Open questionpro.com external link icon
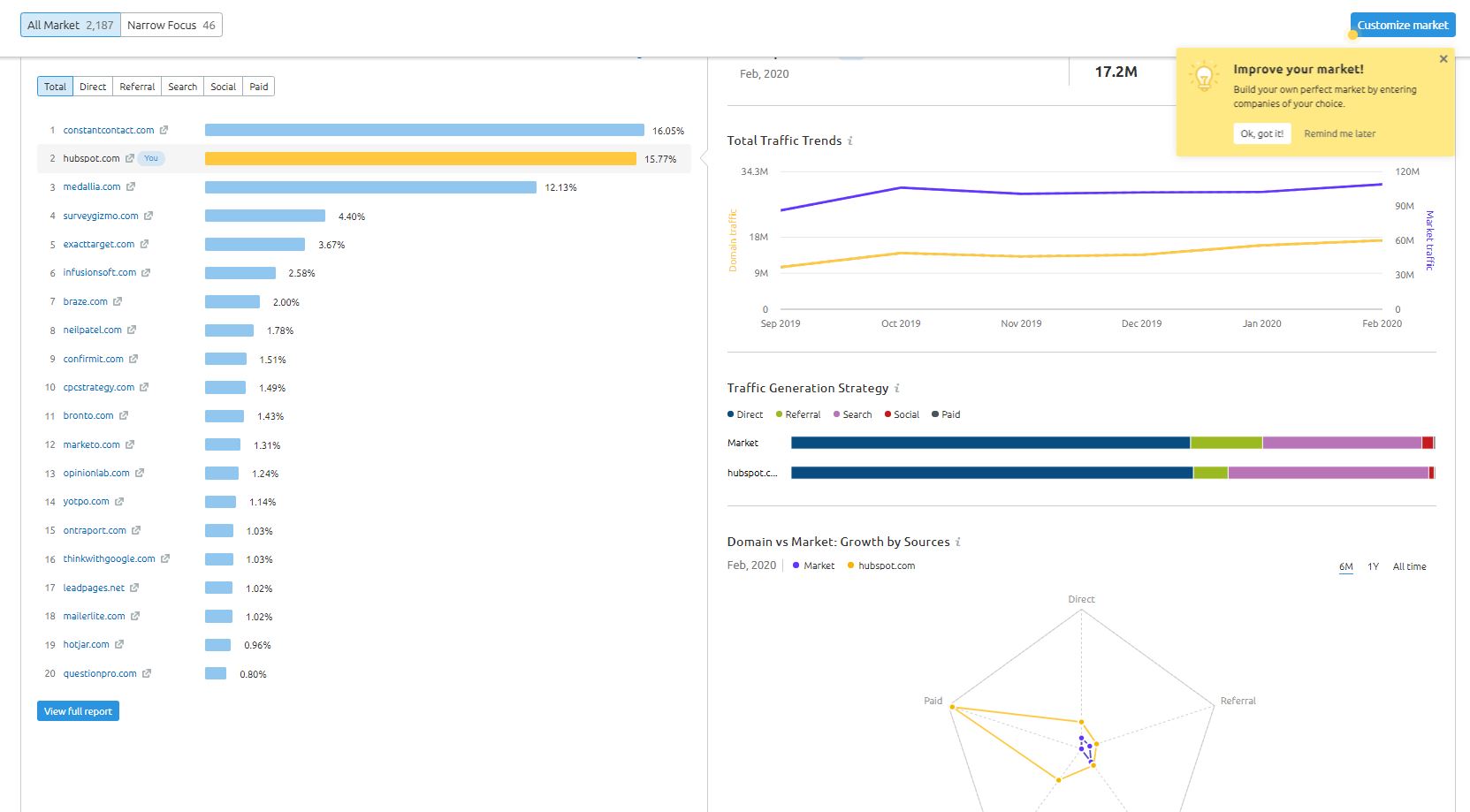This screenshot has width=1470, height=812. tap(147, 673)
